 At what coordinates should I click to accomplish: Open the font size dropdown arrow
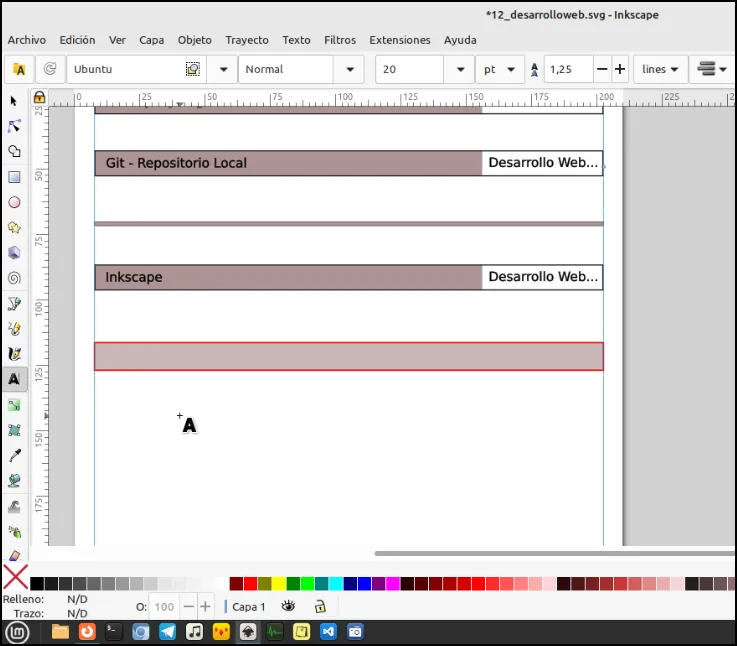[x=461, y=70]
